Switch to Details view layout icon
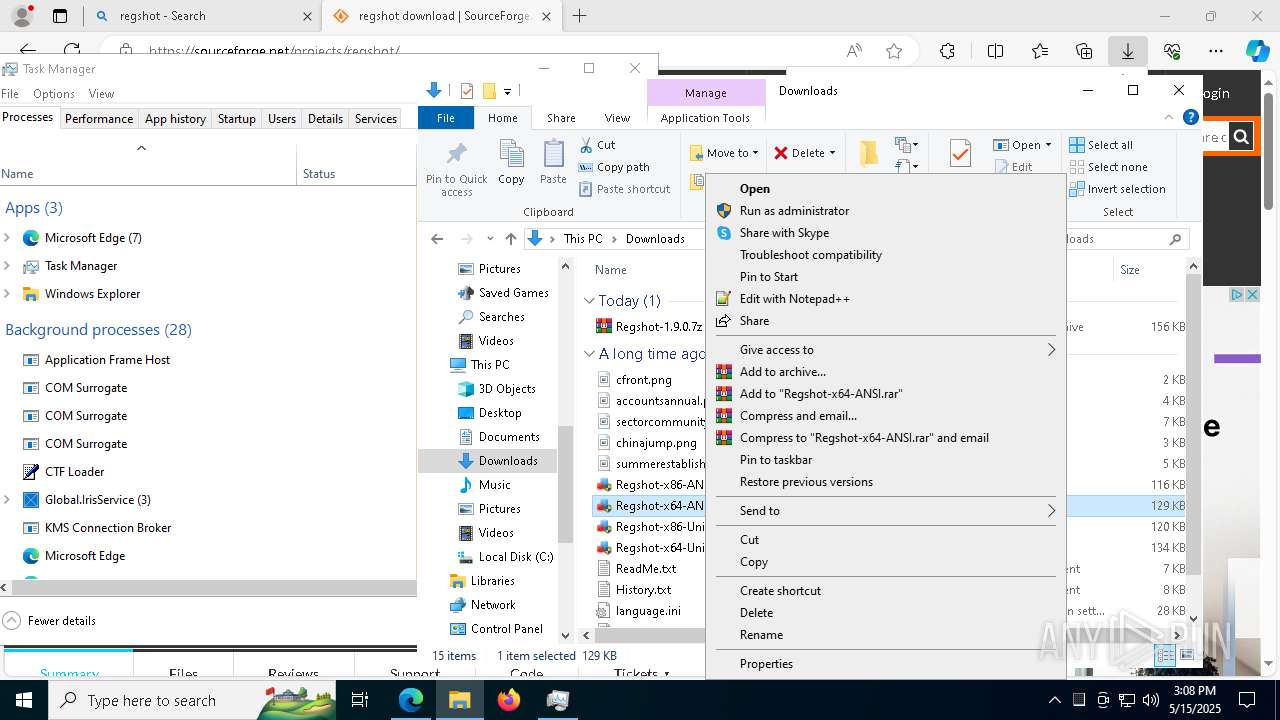This screenshot has height=720, width=1280. coord(1165,656)
